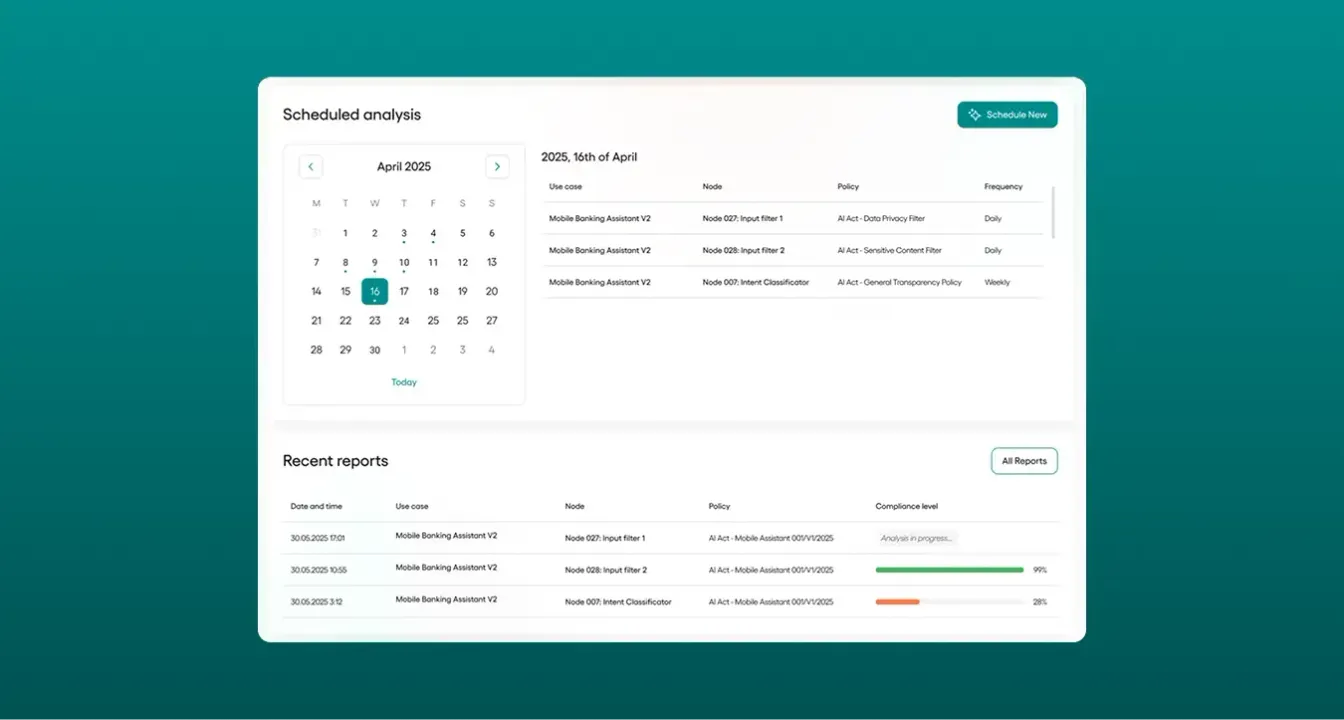Click the Schedule New button

[1007, 115]
